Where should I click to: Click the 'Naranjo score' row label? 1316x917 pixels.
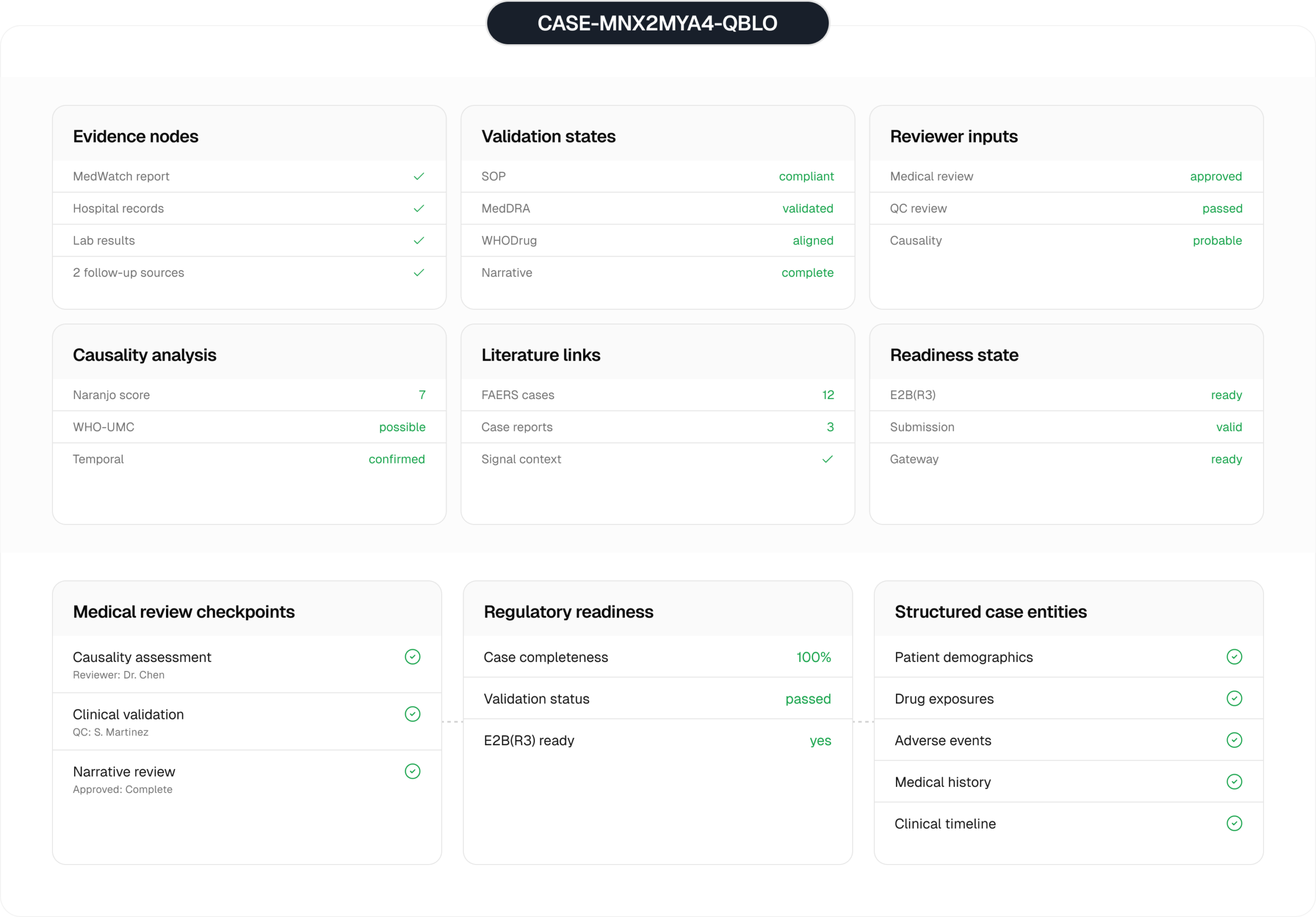(111, 395)
